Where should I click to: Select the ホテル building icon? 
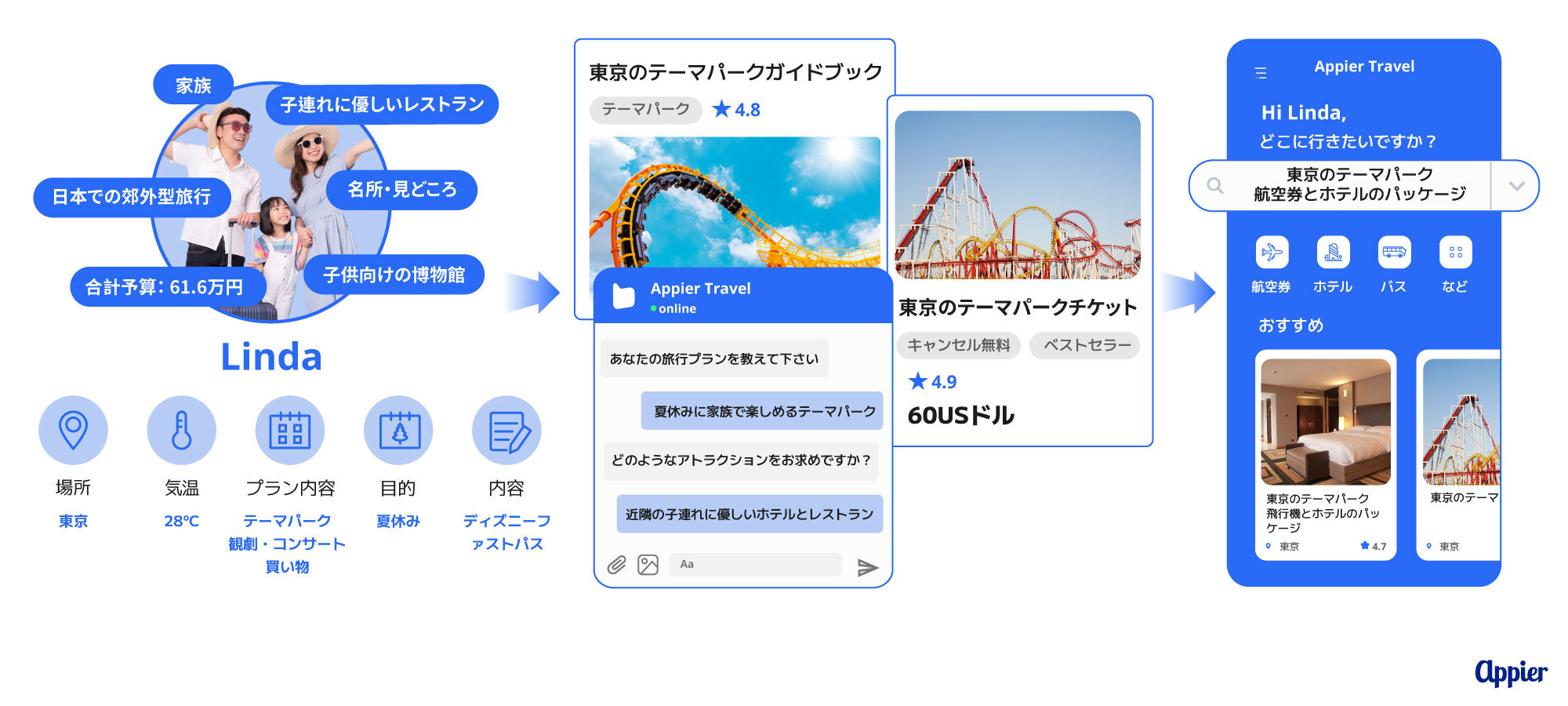tap(1333, 253)
